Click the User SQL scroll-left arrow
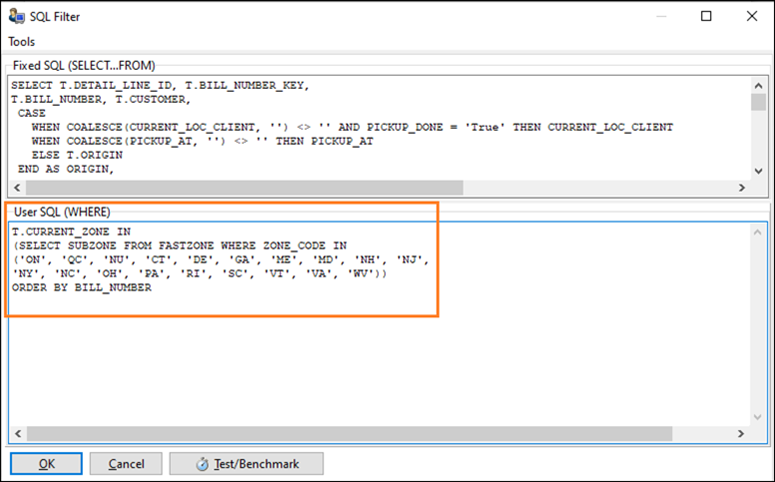Image resolution: width=775 pixels, height=482 pixels. [x=18, y=434]
